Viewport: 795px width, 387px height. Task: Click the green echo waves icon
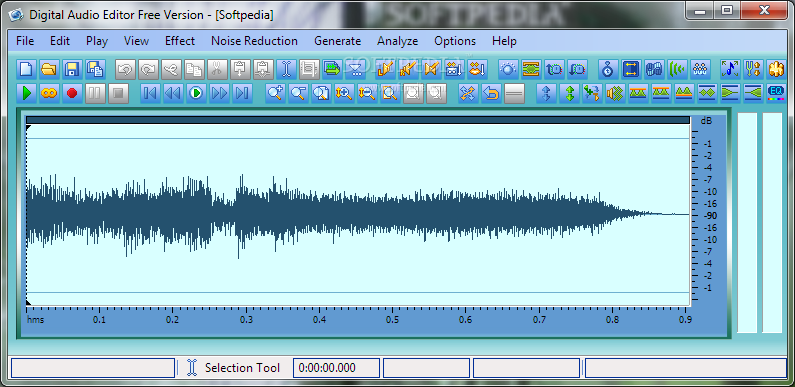coord(677,69)
